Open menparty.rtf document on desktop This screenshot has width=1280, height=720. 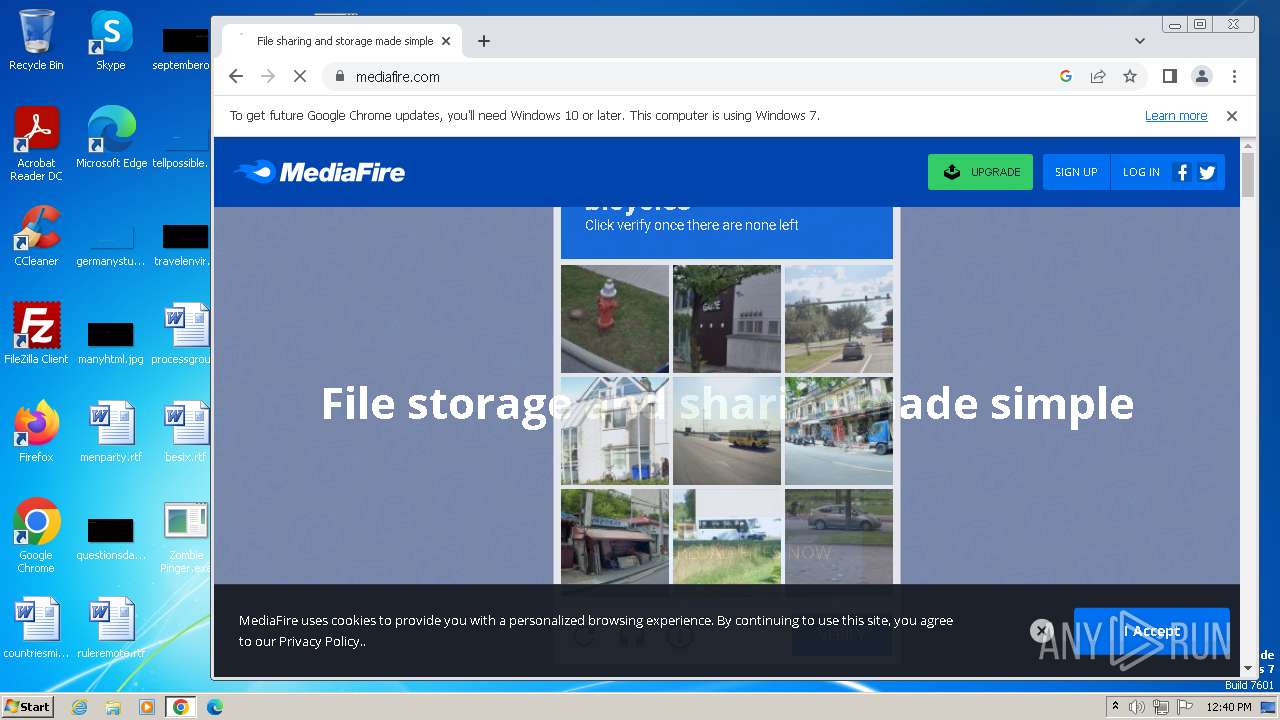(x=111, y=432)
